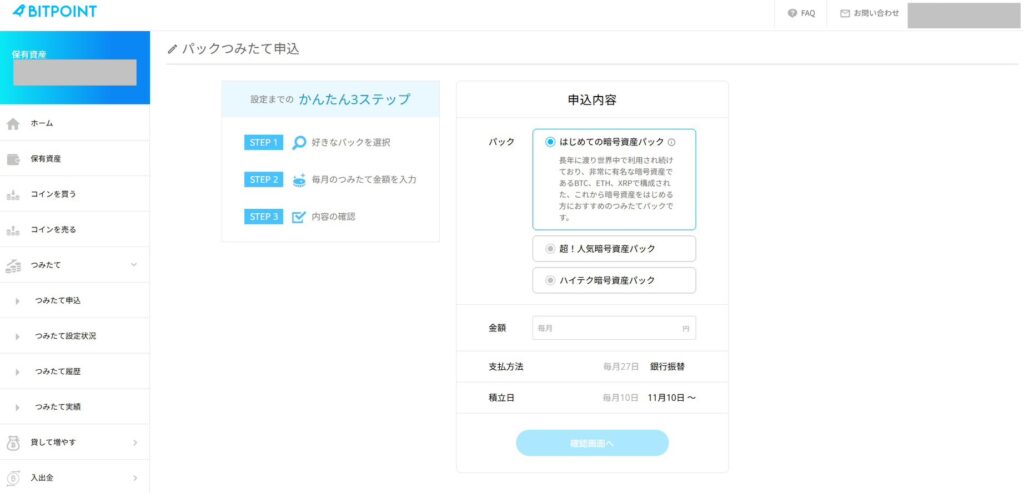Click the 確認画面へ button
Image resolution: width=1024 pixels, height=493 pixels.
click(592, 443)
